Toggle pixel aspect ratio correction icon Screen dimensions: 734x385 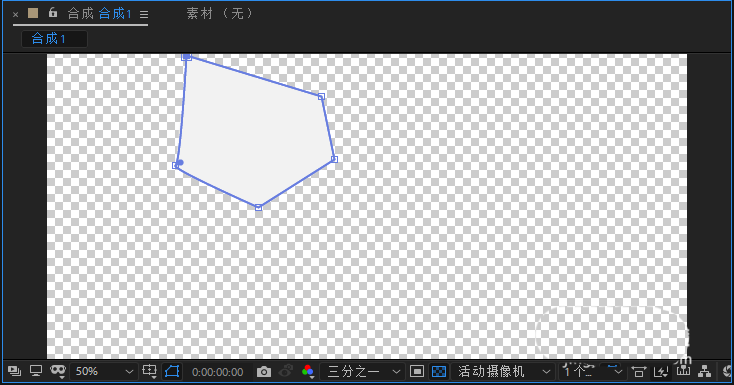[638, 372]
